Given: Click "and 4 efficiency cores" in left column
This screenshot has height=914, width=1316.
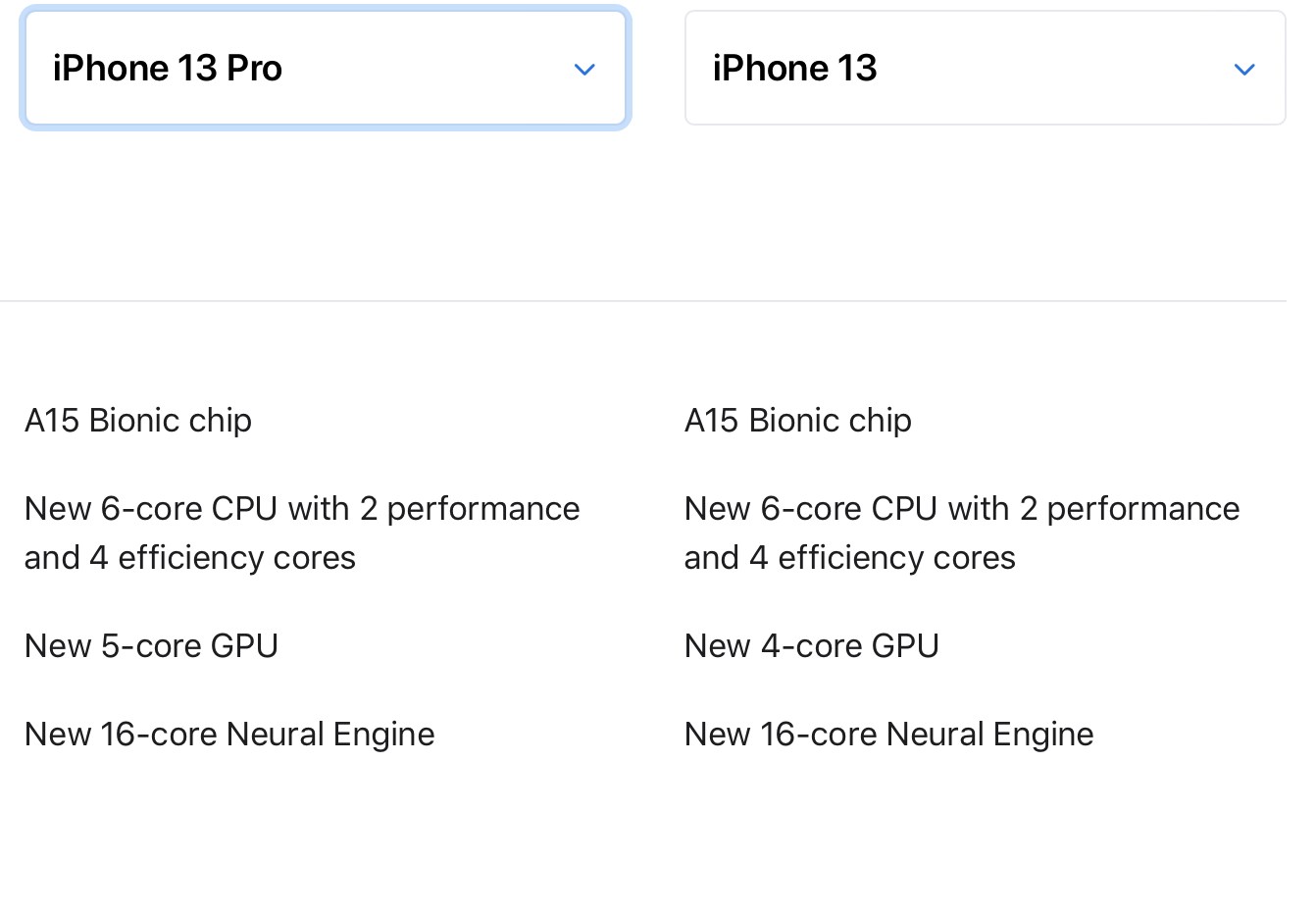Looking at the screenshot, I should tap(190, 558).
